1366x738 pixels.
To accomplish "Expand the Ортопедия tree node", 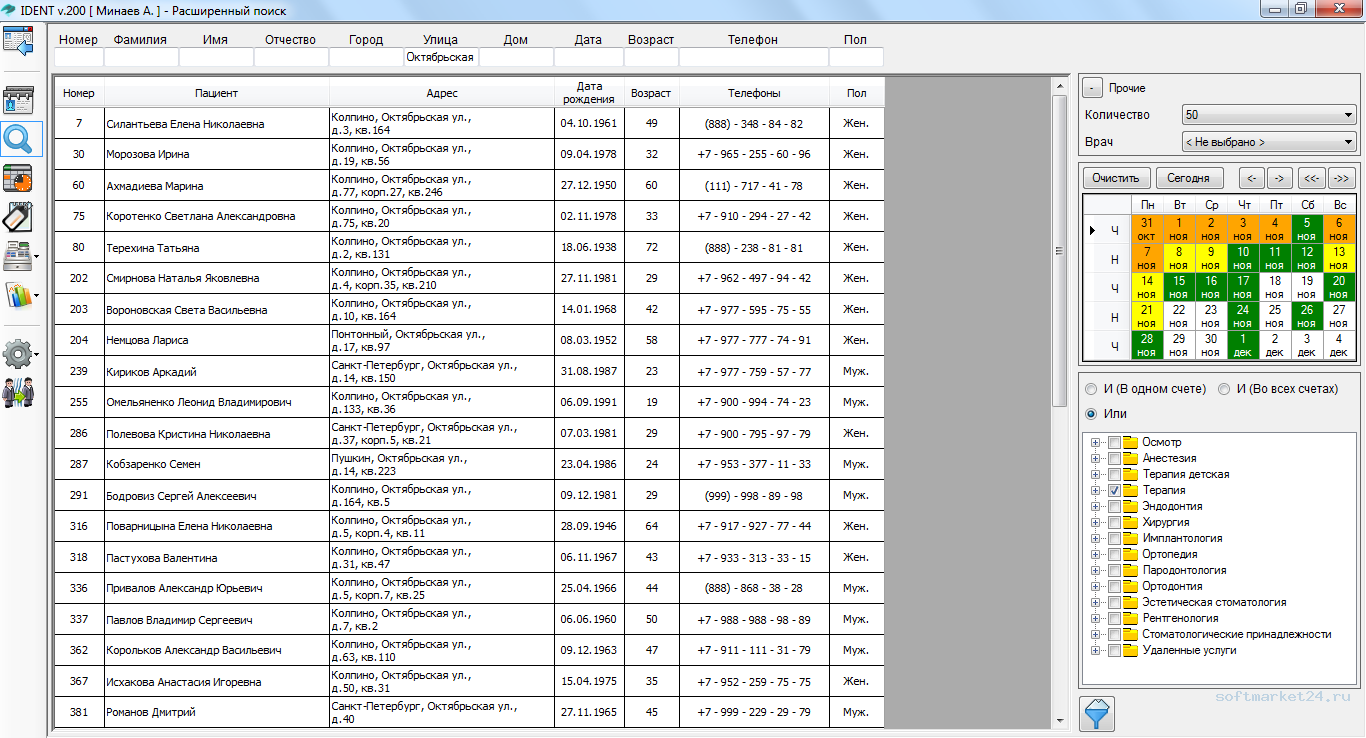I will tap(1096, 554).
